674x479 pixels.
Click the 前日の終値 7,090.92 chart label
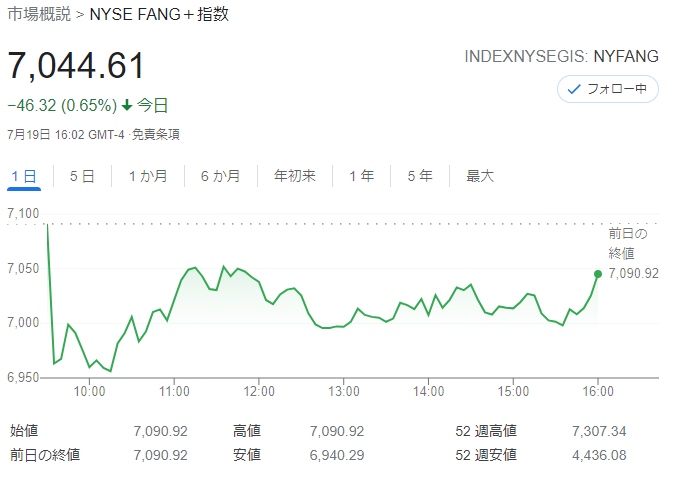633,253
